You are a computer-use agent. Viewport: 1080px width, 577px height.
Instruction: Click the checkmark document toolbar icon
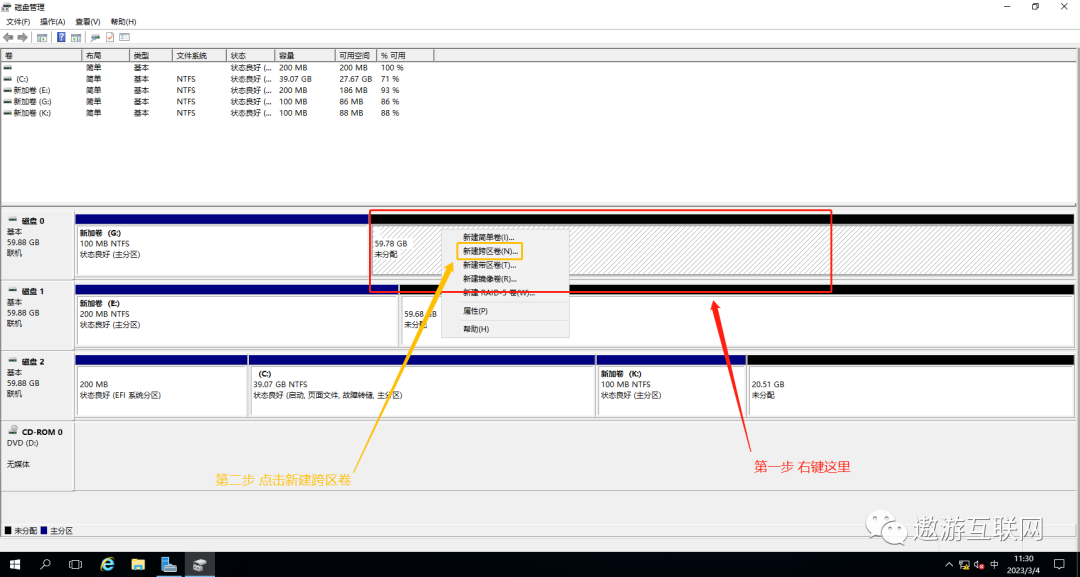pos(110,37)
